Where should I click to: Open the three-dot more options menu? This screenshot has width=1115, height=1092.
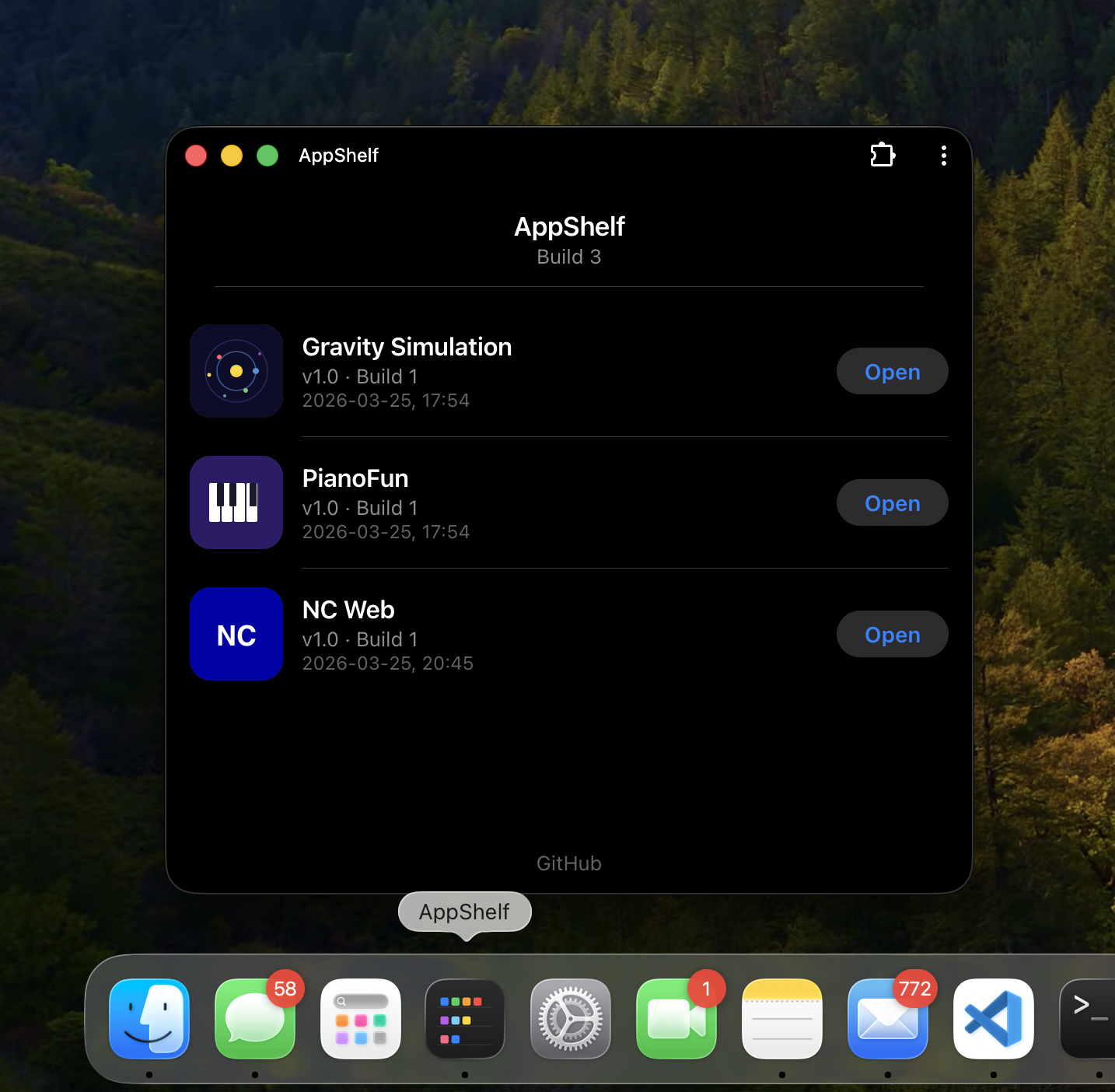click(x=943, y=156)
